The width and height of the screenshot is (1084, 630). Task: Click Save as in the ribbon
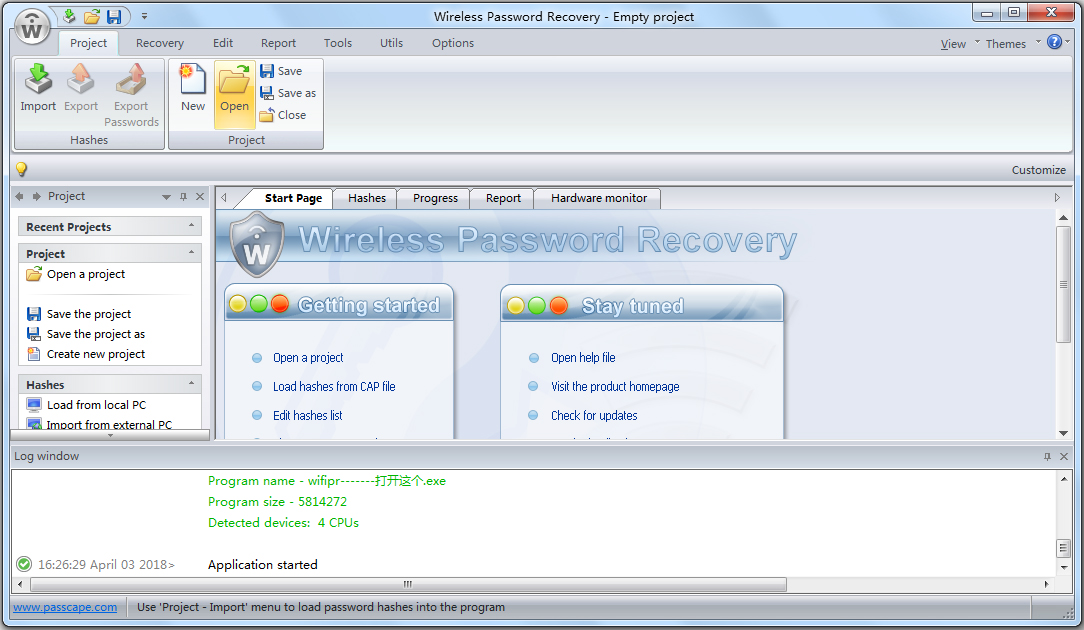pos(288,93)
